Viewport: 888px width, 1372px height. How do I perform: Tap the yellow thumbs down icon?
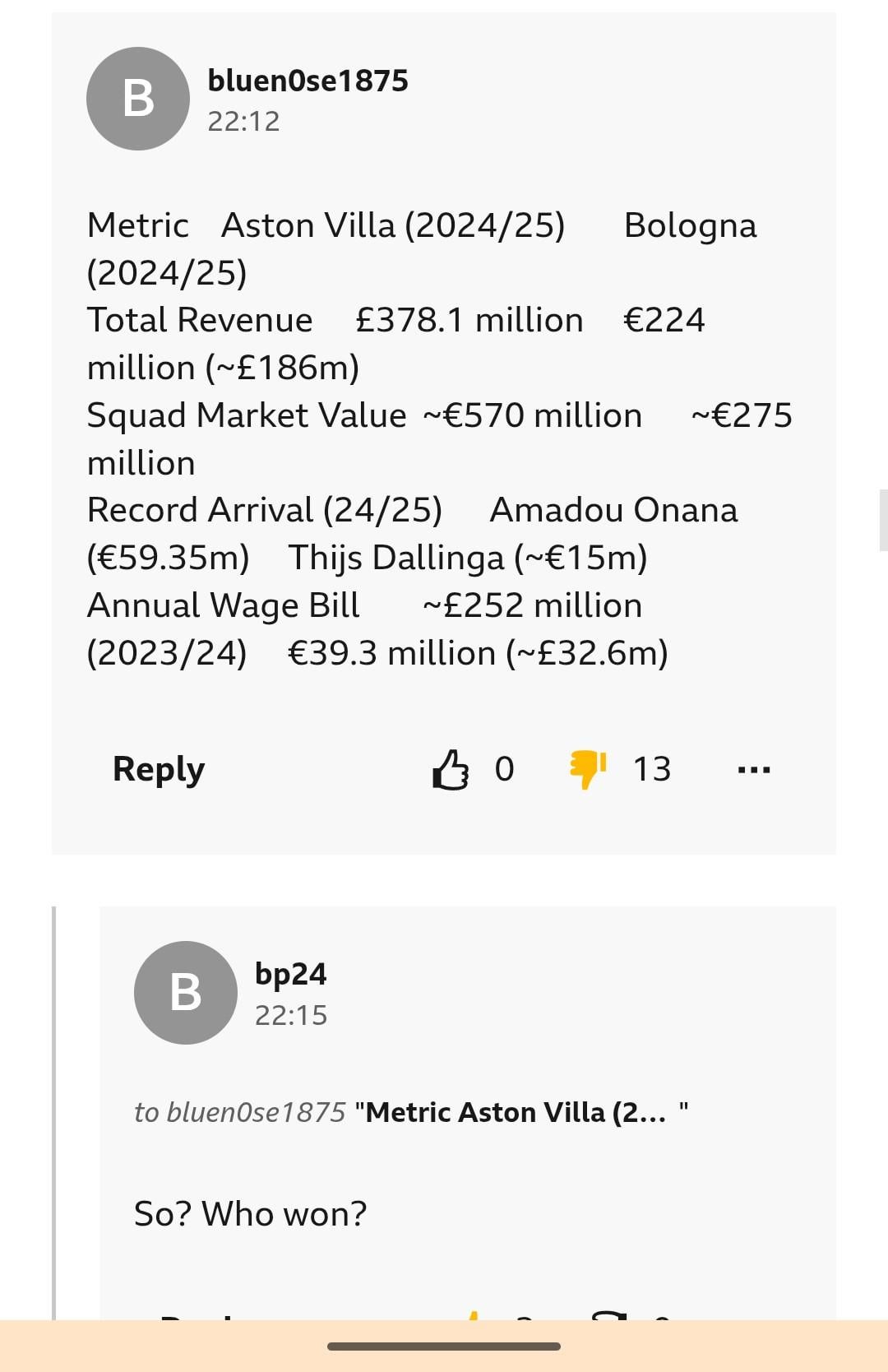pos(588,768)
